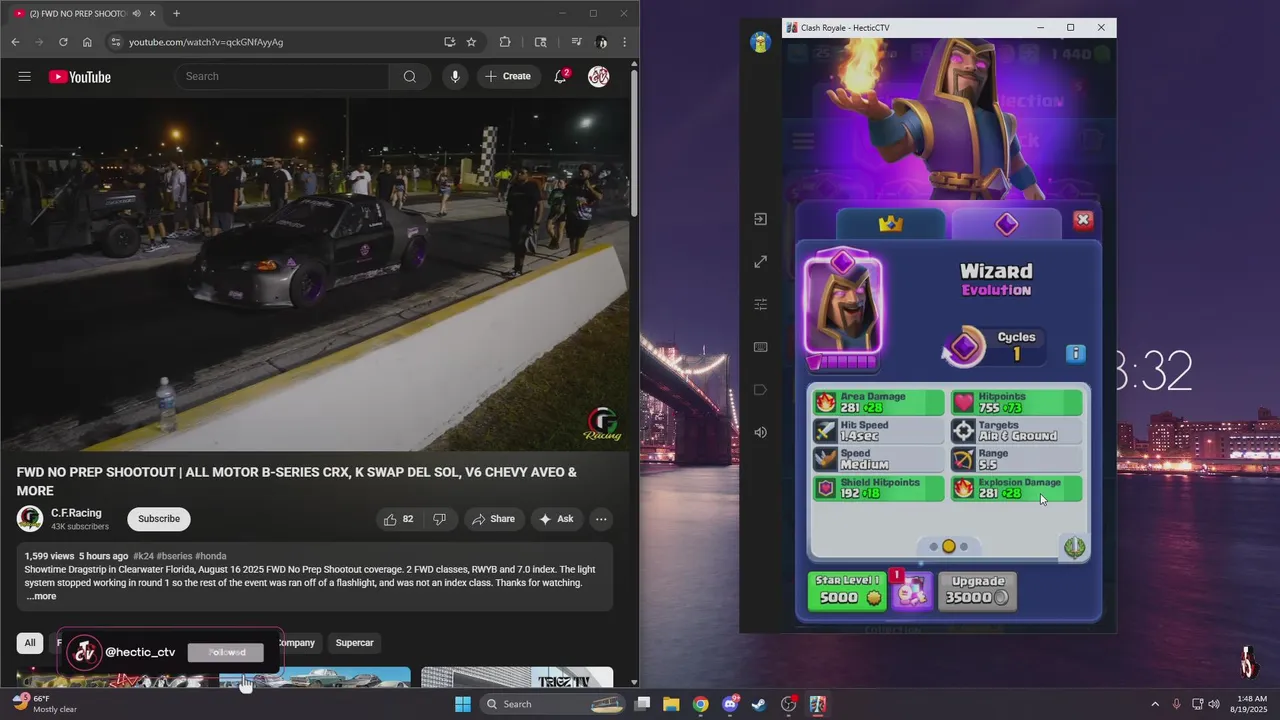
Task: Click the Upgrade 35000 button
Action: (x=977, y=590)
